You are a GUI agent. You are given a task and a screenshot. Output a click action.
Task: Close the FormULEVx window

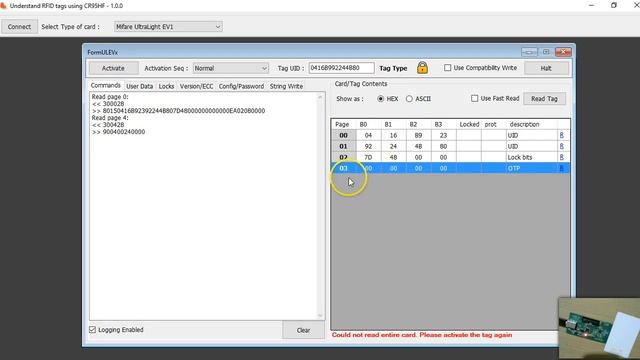click(x=563, y=52)
